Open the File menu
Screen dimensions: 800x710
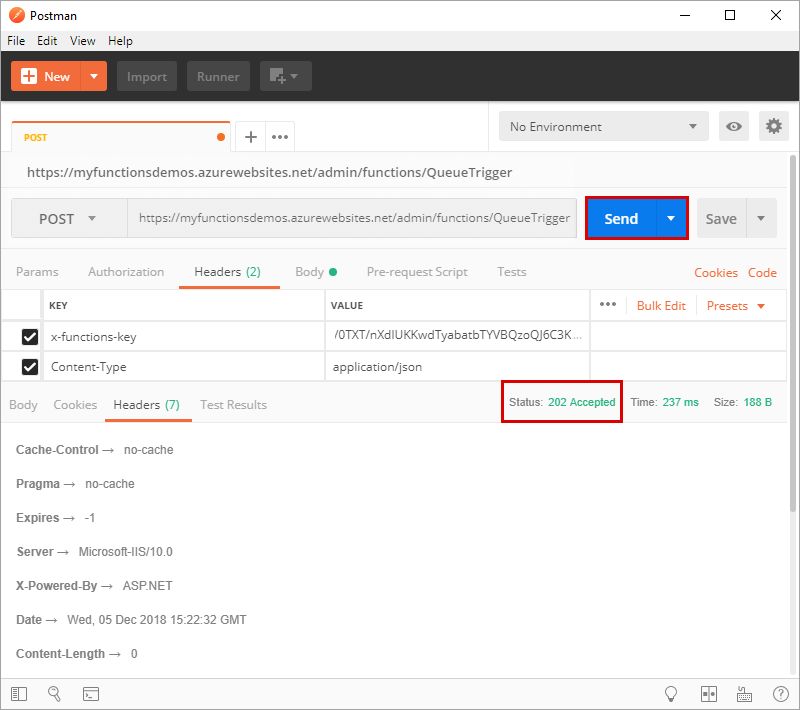click(16, 41)
